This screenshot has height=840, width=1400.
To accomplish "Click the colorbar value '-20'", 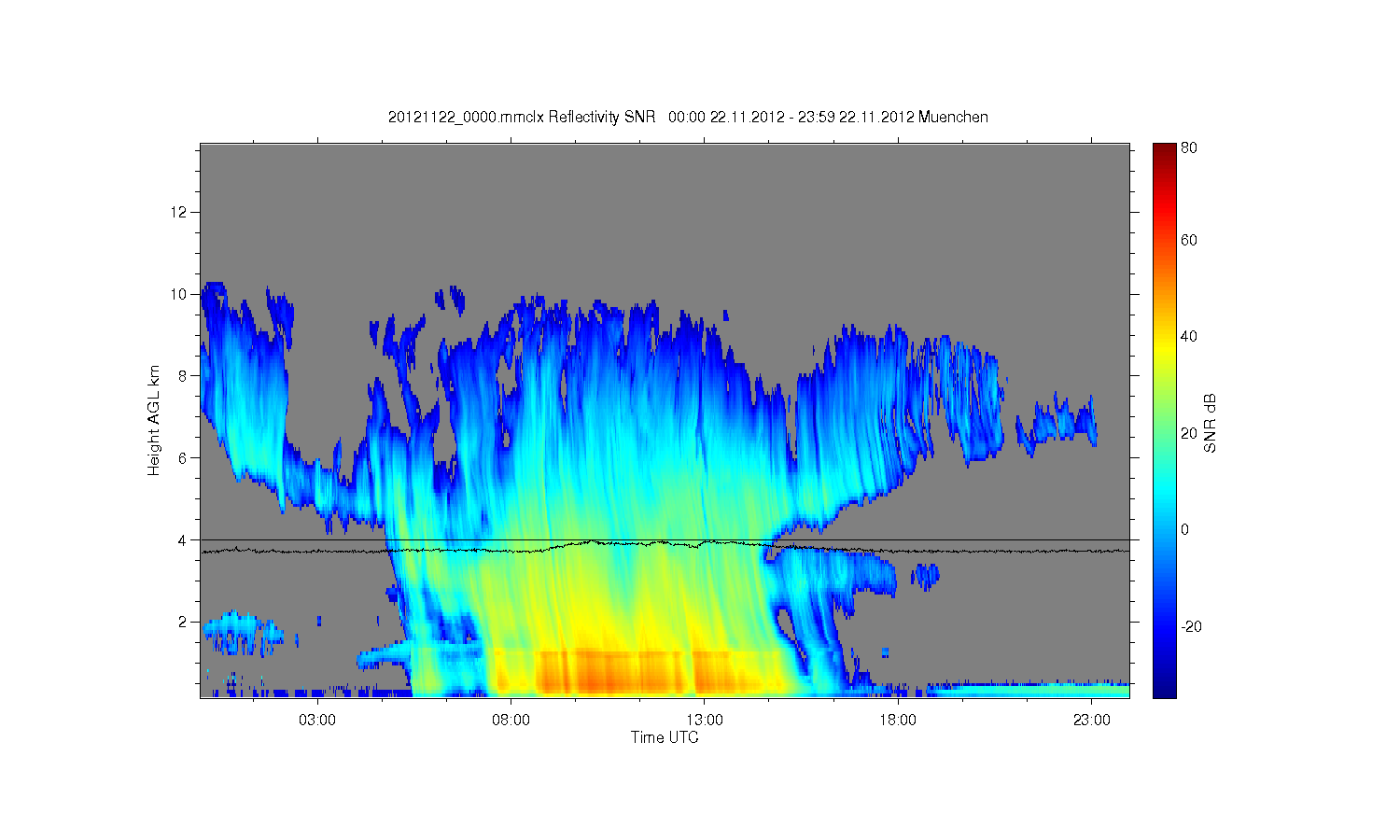I will point(1191,626).
